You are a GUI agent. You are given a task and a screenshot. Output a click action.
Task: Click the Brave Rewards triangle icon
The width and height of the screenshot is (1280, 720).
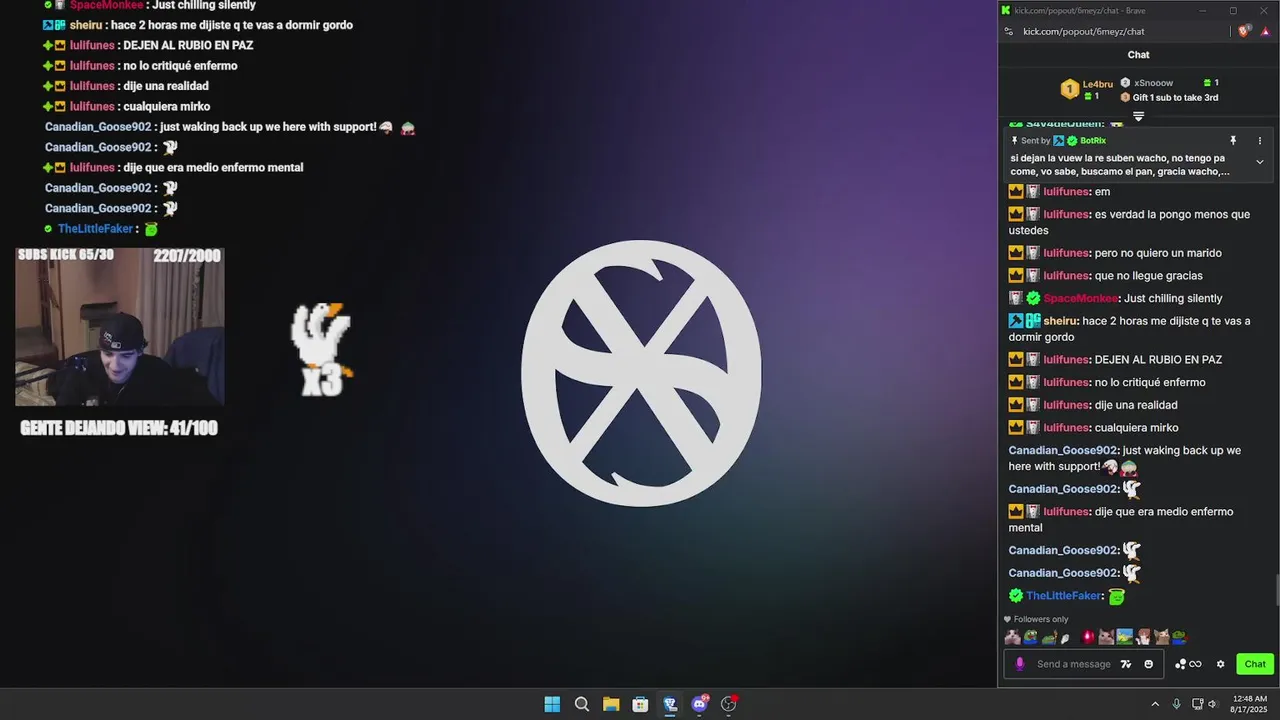(1265, 31)
